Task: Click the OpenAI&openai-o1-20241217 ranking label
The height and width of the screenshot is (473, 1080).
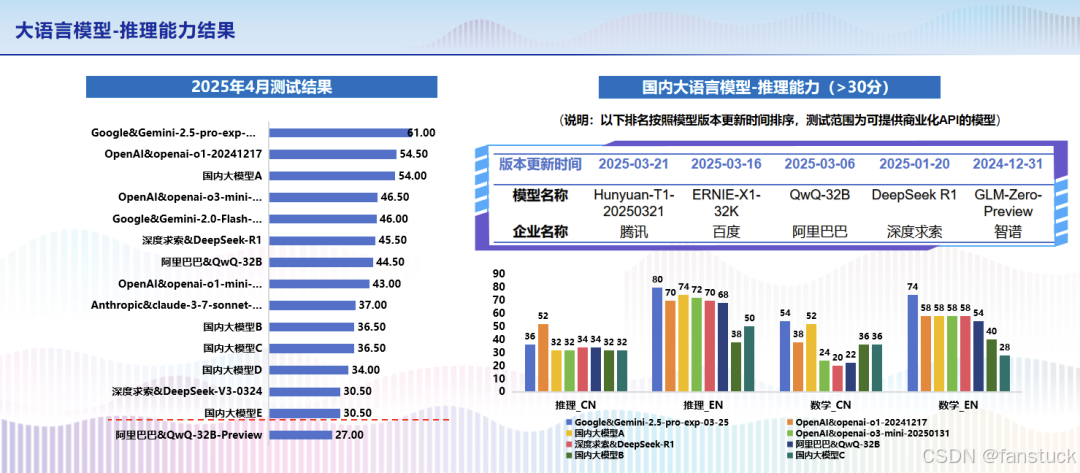Action: [x=183, y=154]
